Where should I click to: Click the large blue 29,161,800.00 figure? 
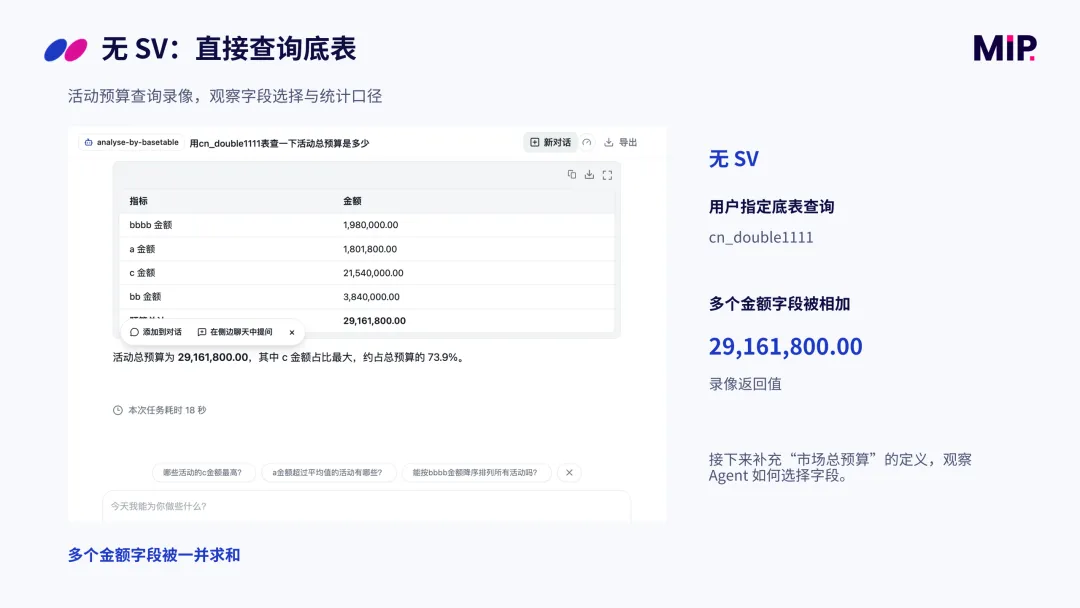click(x=785, y=346)
